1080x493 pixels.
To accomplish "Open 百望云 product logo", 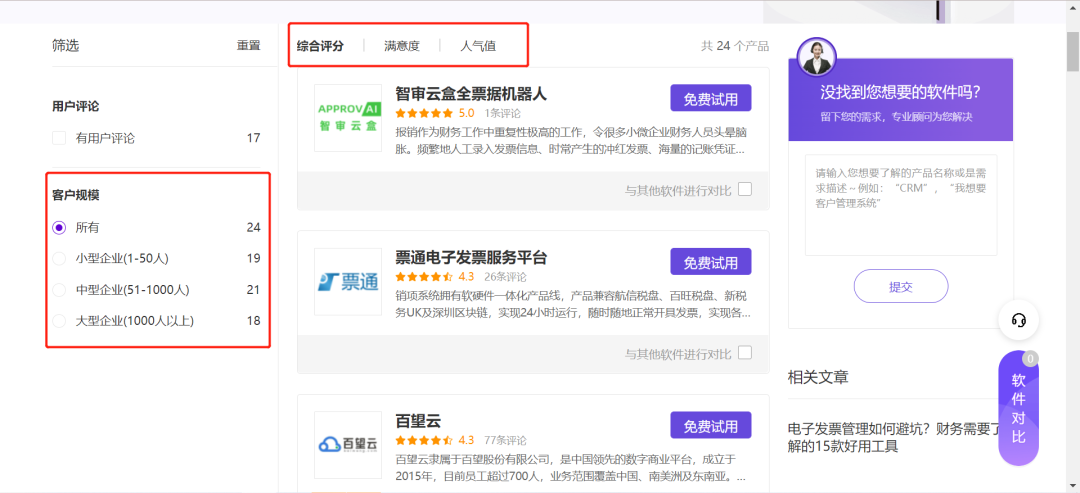I will [348, 445].
